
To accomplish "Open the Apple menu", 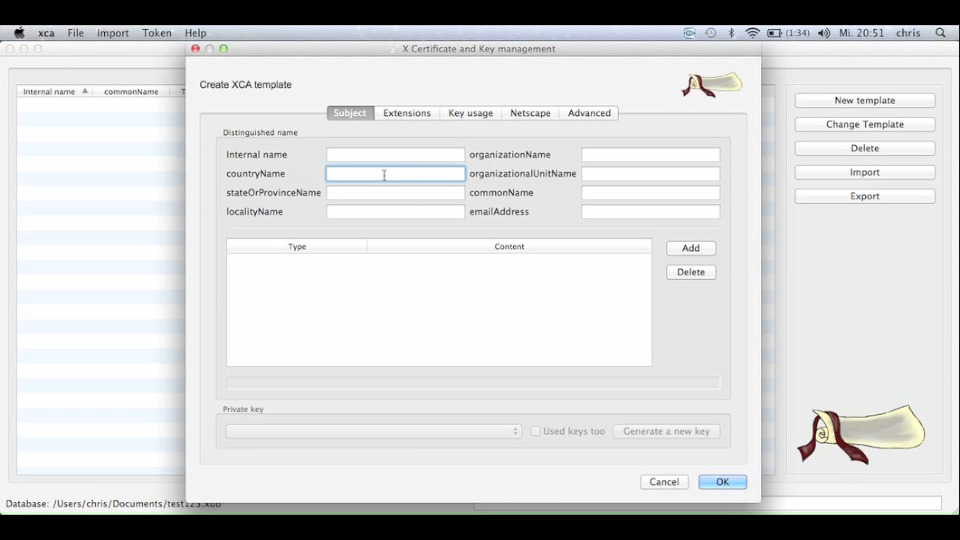I will click(x=19, y=33).
